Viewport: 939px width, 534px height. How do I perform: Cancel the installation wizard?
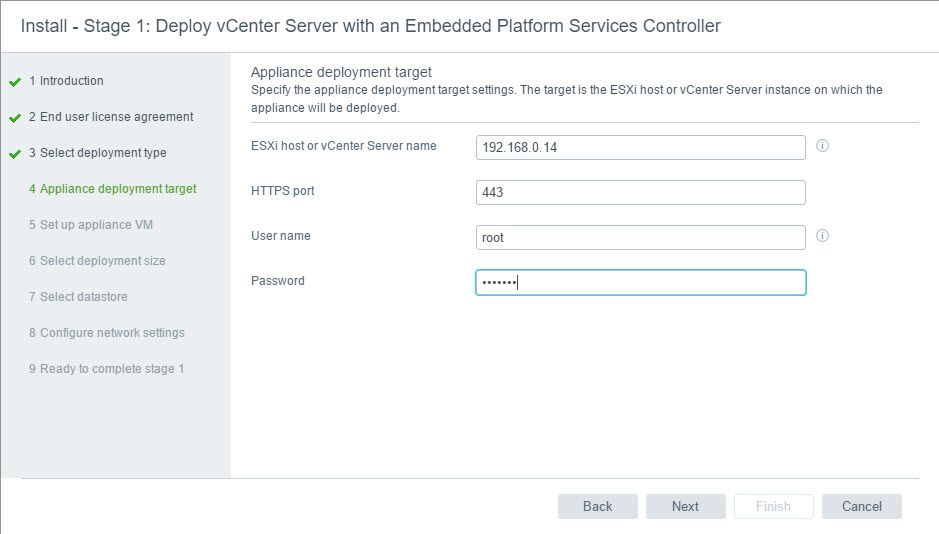point(861,506)
